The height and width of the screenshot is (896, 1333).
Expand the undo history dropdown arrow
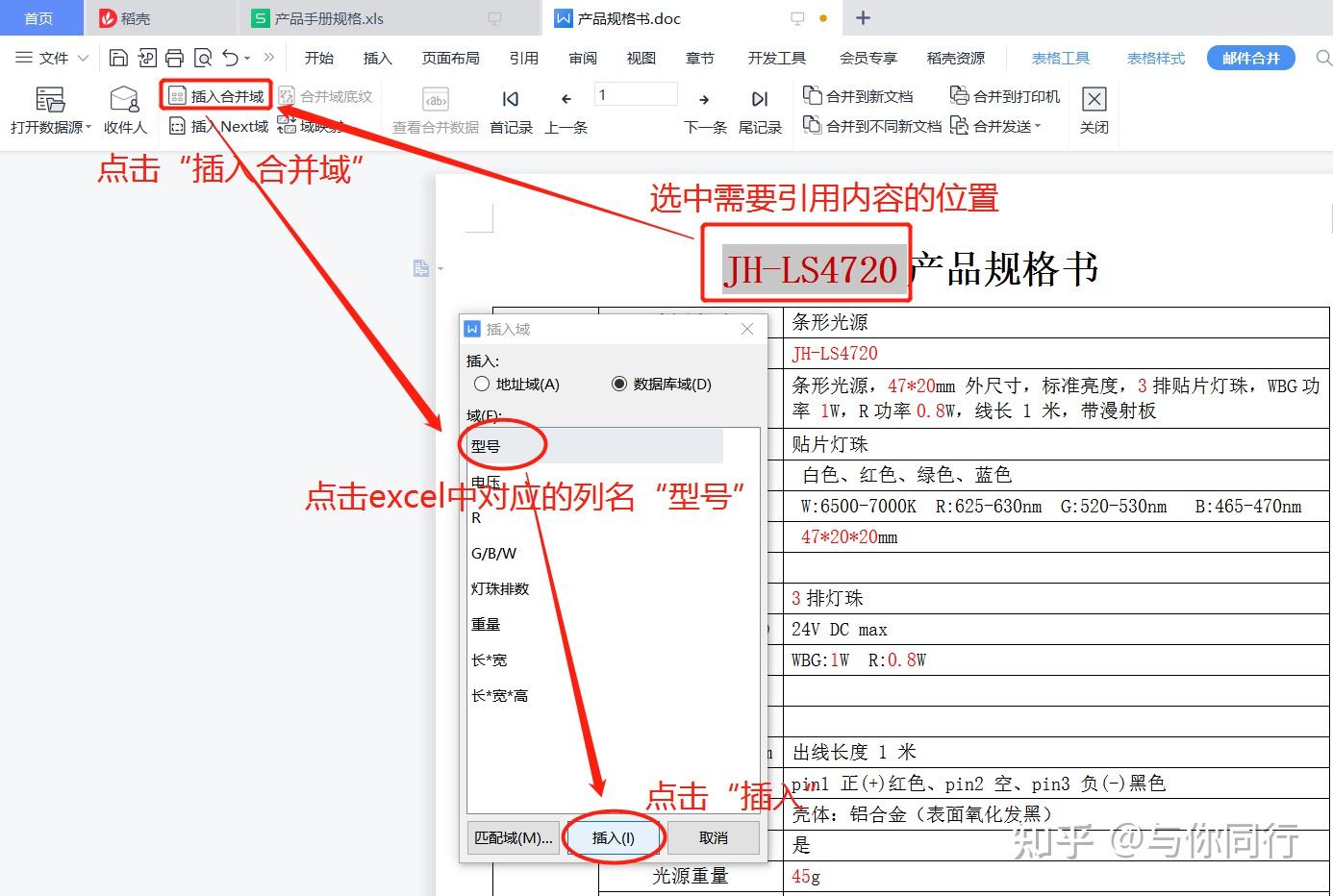[x=246, y=58]
